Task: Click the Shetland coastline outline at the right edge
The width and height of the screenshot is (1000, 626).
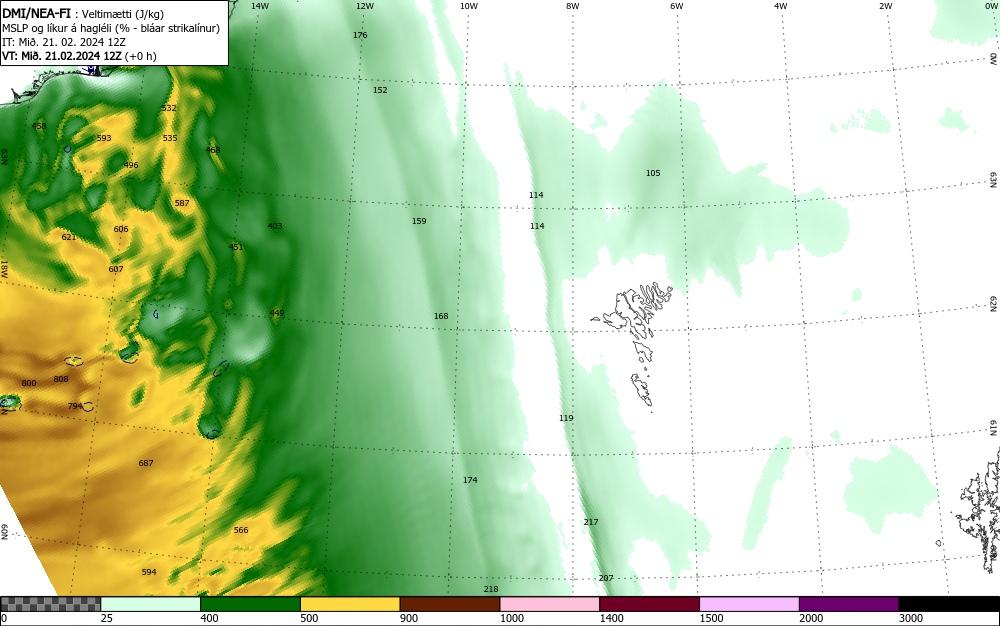Action: click(978, 510)
